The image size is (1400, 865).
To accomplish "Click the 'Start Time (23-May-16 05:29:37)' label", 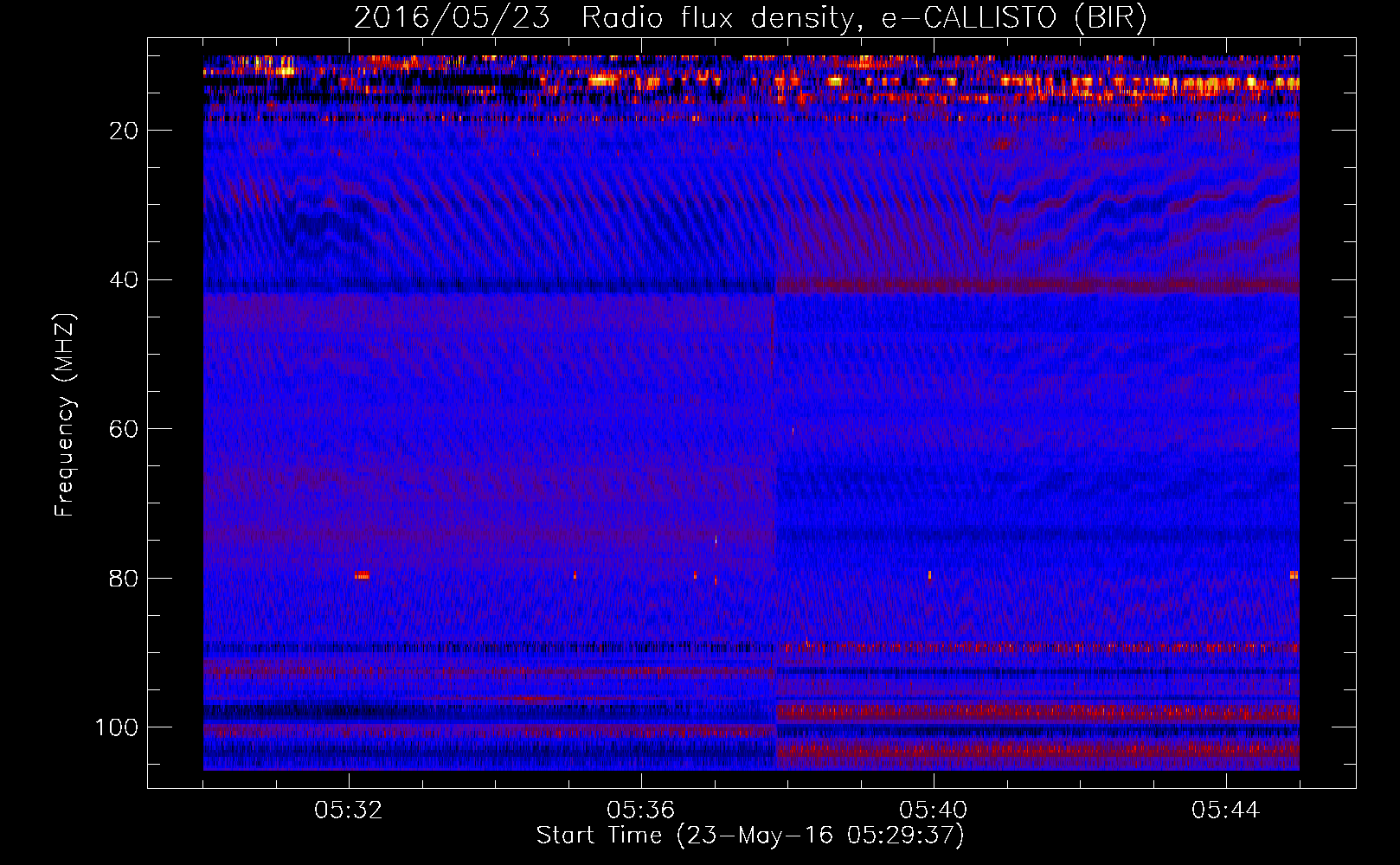I will [x=750, y=836].
